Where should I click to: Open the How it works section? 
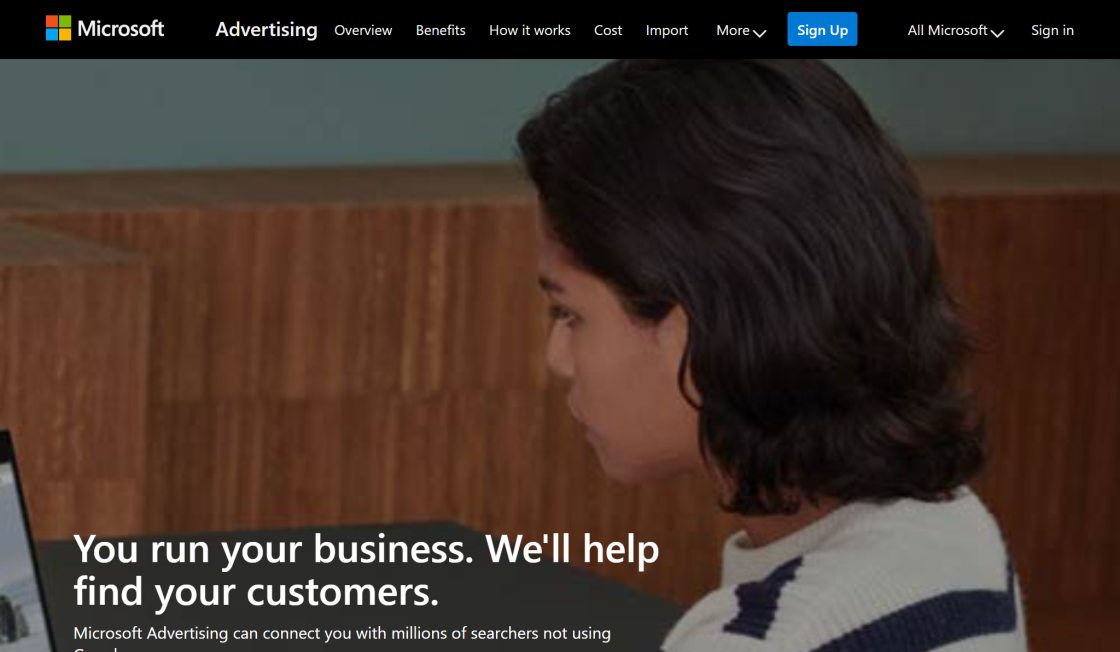click(530, 30)
